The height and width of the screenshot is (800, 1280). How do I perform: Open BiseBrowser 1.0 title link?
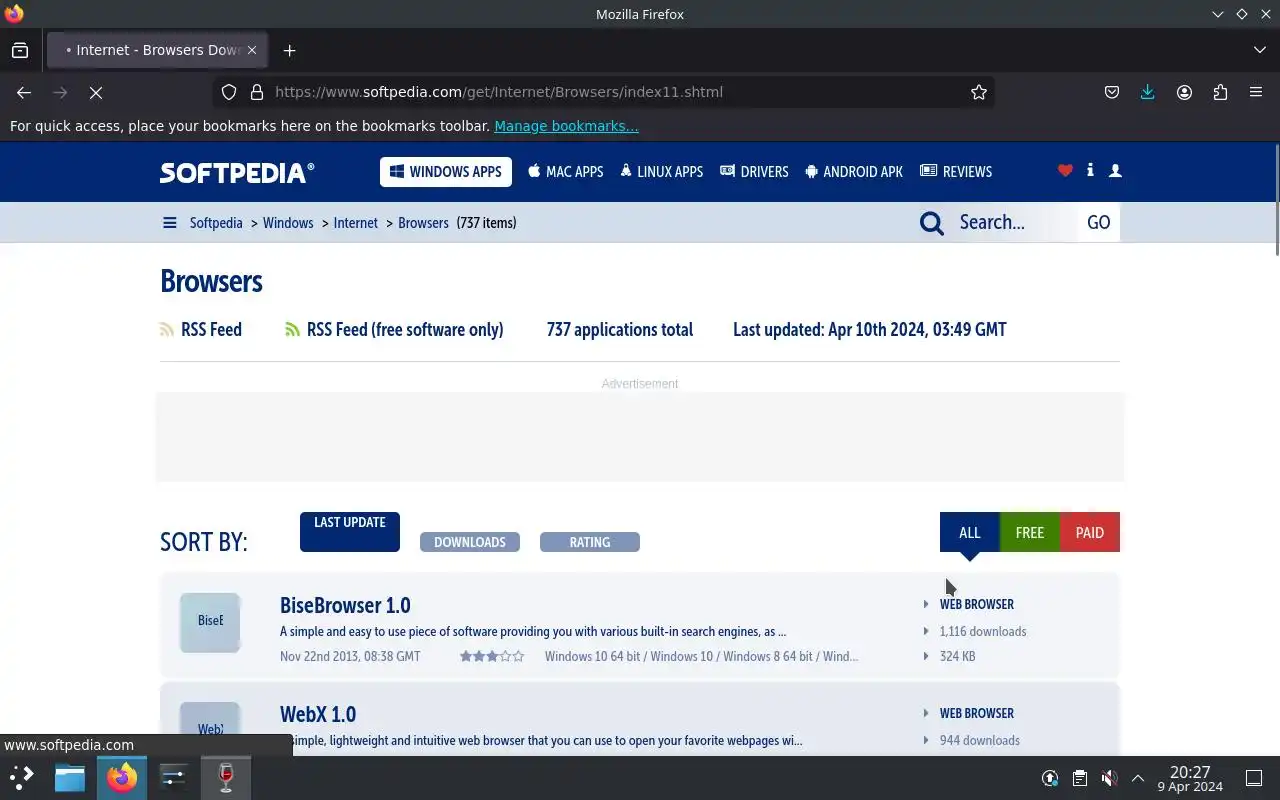345,605
